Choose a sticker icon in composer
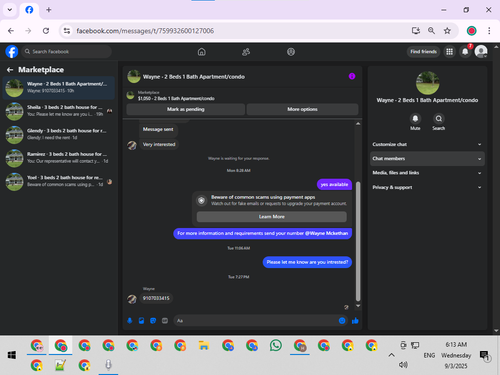Image resolution: width=500 pixels, height=375 pixels. (x=153, y=321)
